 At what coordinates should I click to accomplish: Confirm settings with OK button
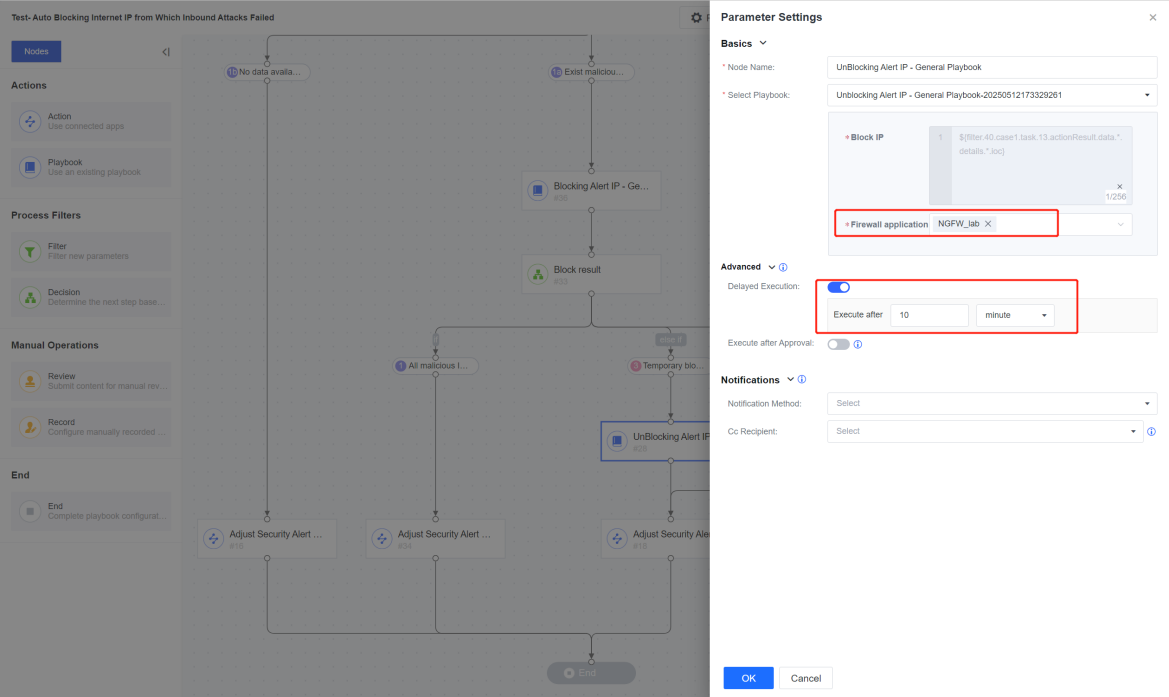[749, 678]
